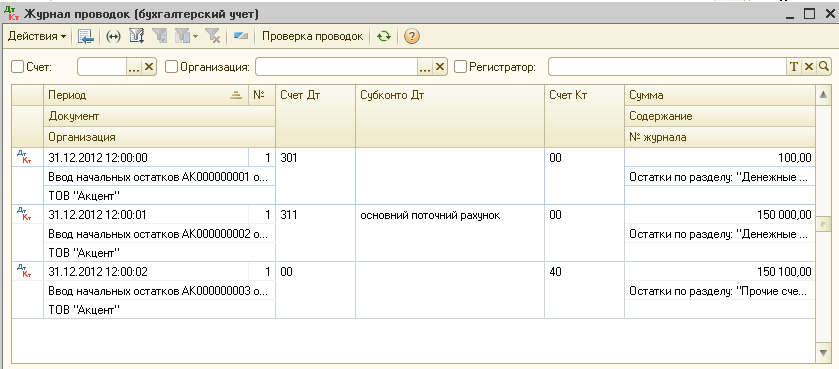
Task: Click search magnifier in Регистратор field
Action: (x=824, y=67)
